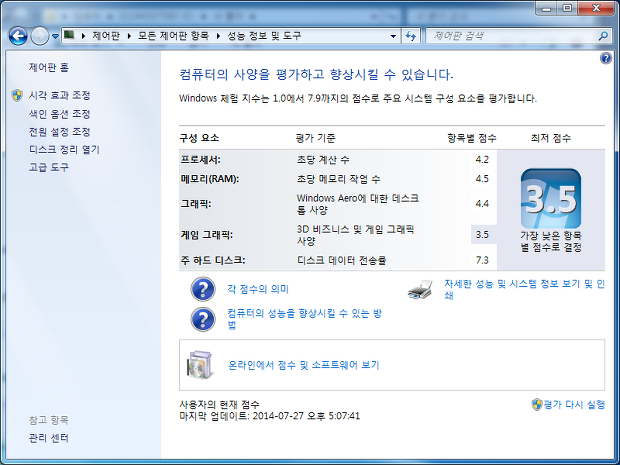Expand the arrow before 제어판 breadcrumb
The height and width of the screenshot is (465, 620).
click(x=83, y=36)
